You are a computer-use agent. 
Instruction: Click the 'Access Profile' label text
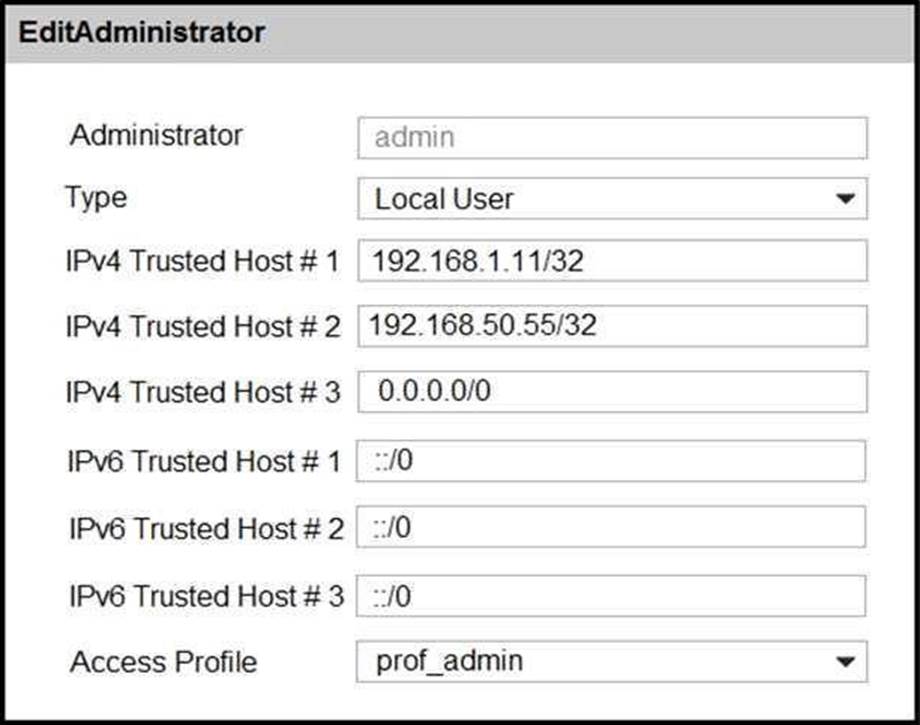click(x=163, y=661)
